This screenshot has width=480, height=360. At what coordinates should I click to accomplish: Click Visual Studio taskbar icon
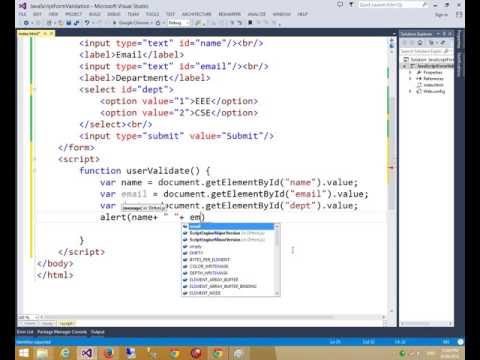[87, 353]
